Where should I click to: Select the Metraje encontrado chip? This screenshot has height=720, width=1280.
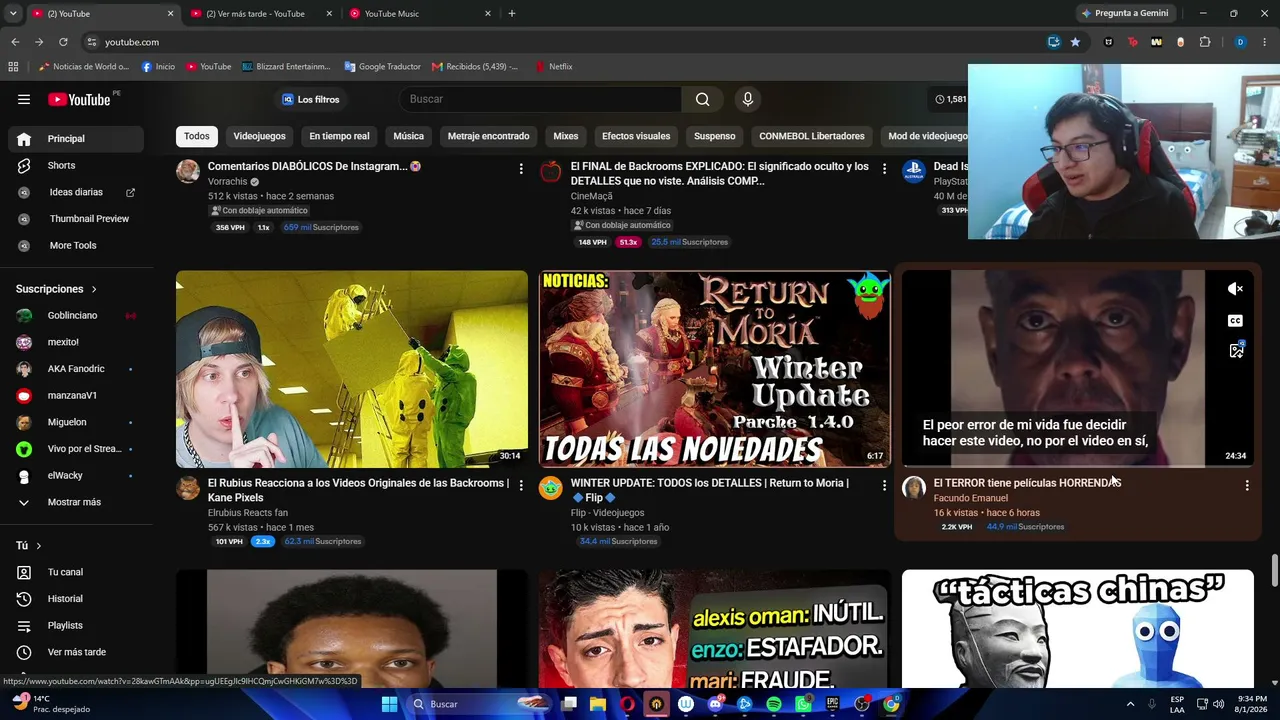tap(488, 136)
